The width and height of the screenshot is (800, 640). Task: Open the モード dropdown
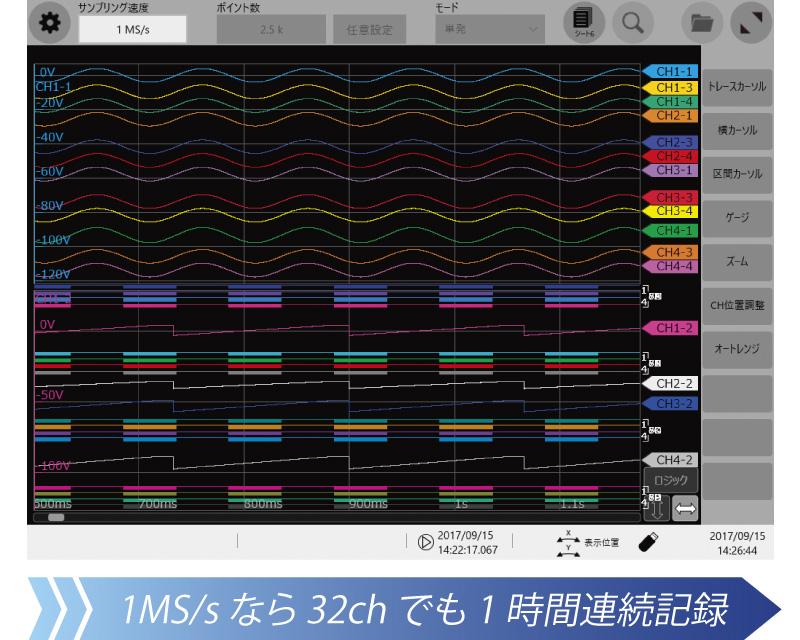[490, 29]
